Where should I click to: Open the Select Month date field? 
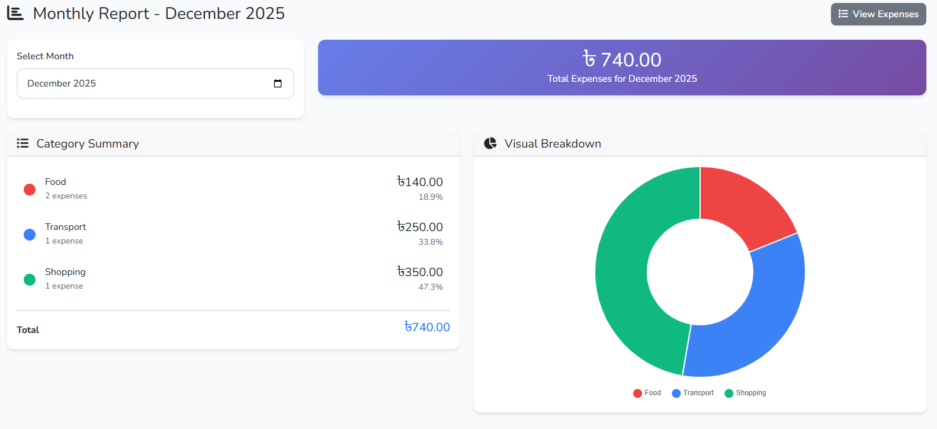[x=150, y=84]
